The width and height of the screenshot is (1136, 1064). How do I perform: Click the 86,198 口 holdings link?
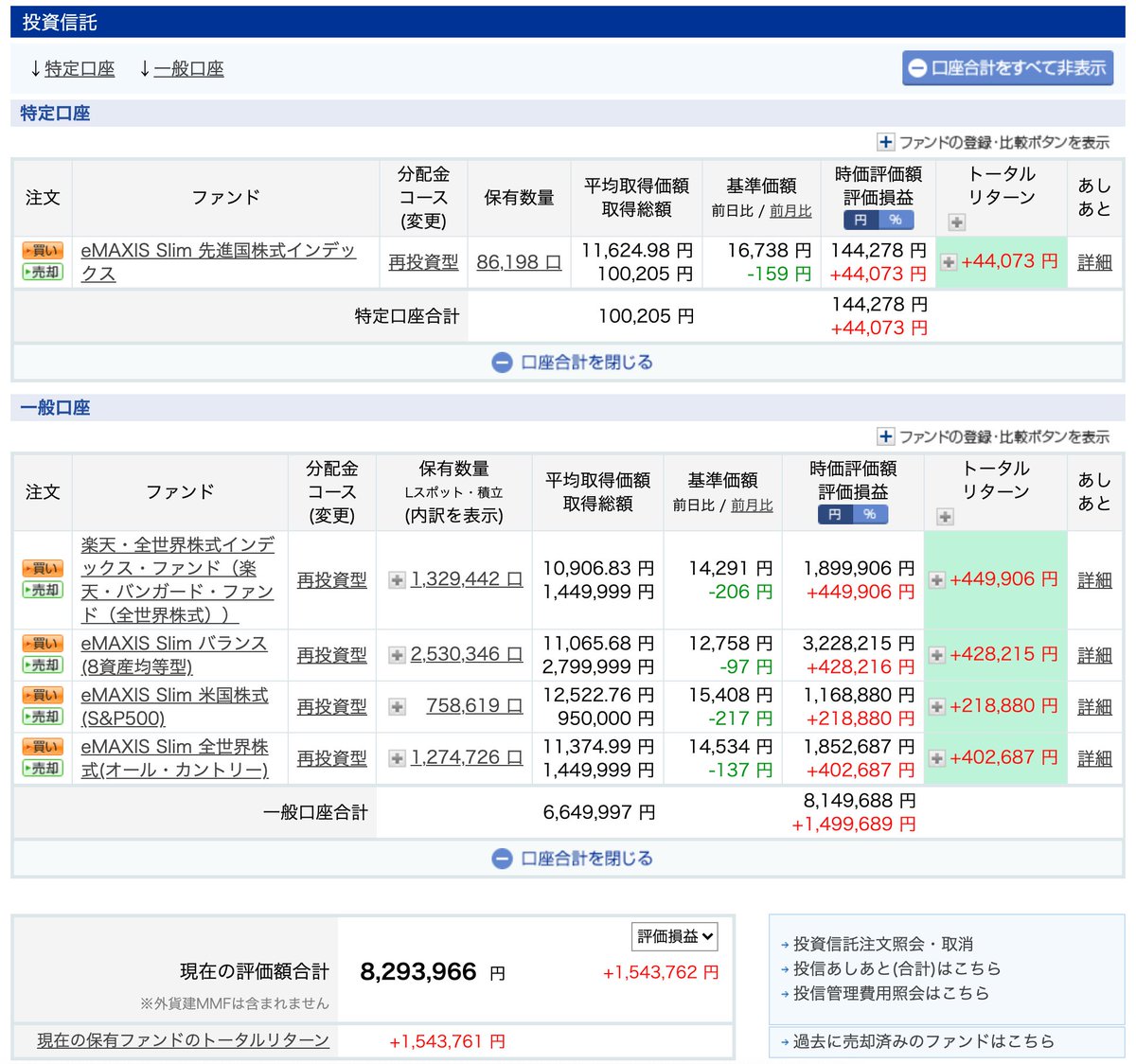(519, 262)
